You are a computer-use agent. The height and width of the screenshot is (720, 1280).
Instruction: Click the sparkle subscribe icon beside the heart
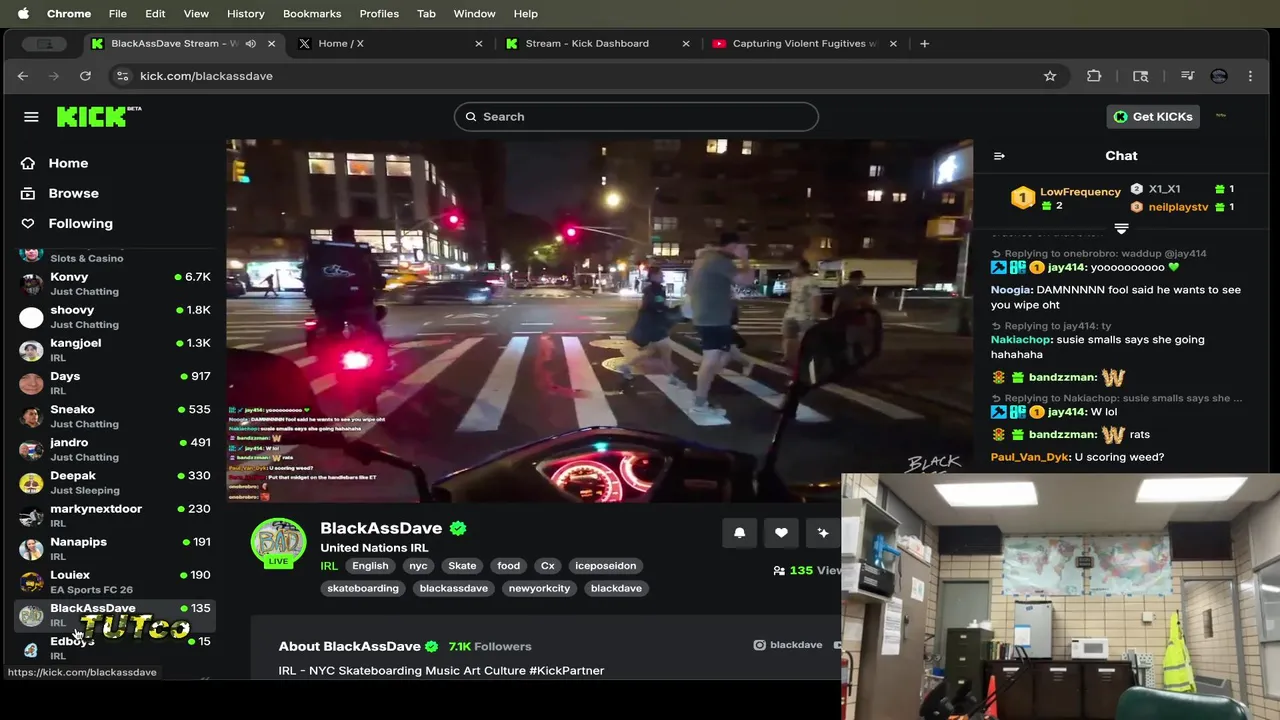[823, 533]
